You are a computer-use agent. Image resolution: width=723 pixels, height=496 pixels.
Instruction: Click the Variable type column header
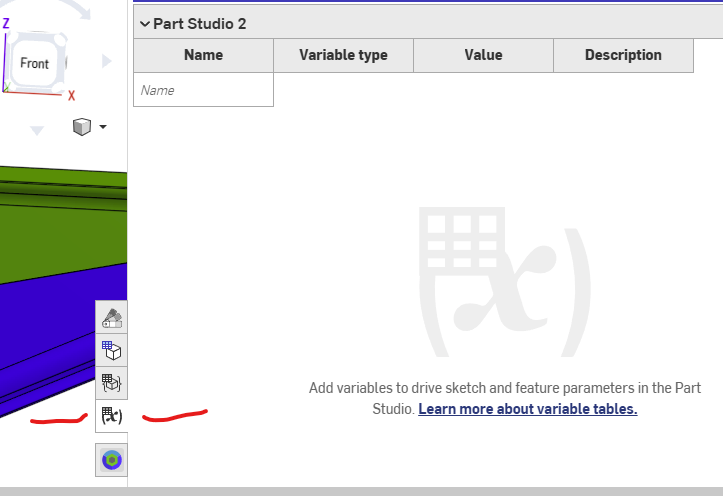[344, 55]
